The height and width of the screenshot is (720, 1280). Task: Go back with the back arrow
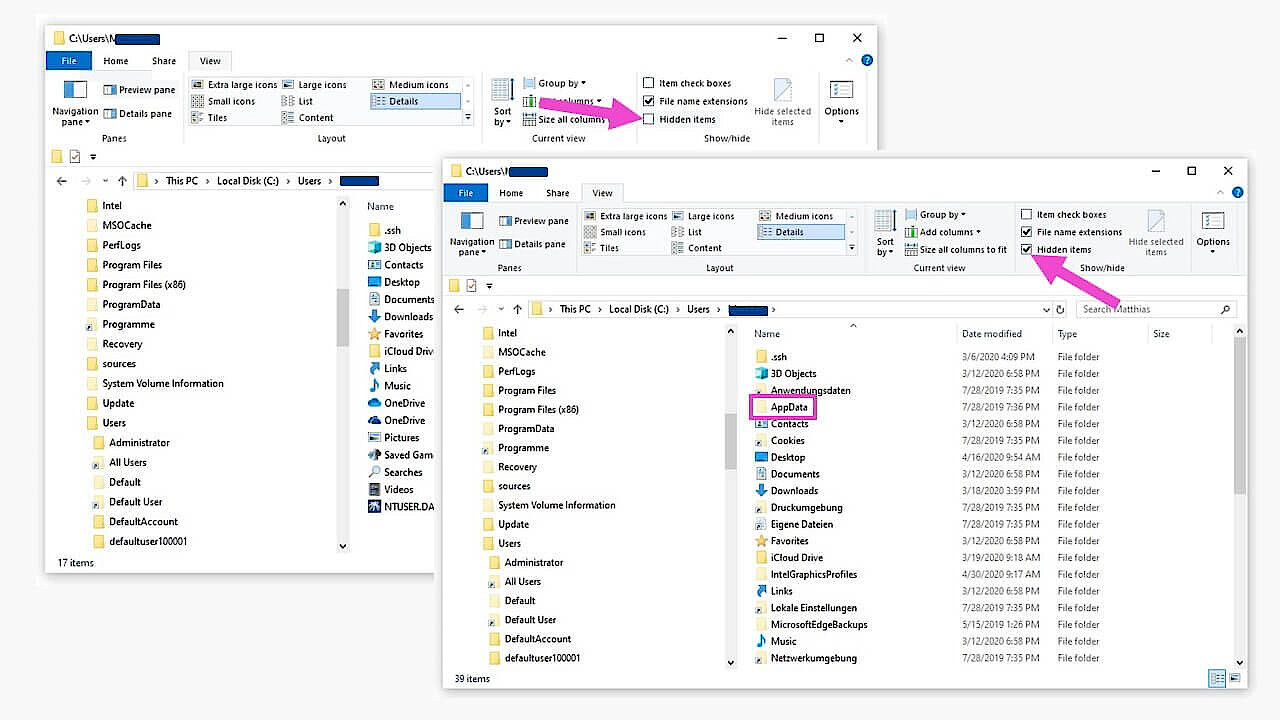[x=458, y=309]
